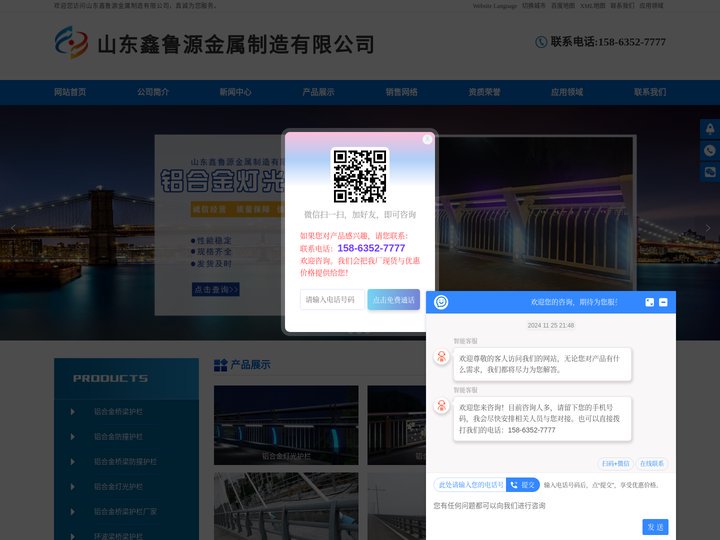This screenshot has height=540, width=720.
Task: Click header phone icon beside 联系电话
Action: [x=541, y=42]
